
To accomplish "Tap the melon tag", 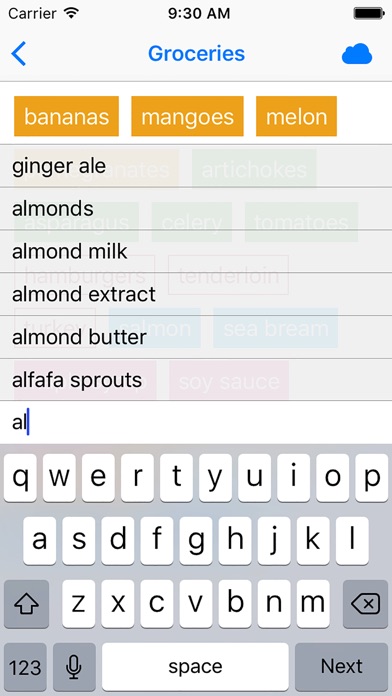I will click(x=296, y=116).
